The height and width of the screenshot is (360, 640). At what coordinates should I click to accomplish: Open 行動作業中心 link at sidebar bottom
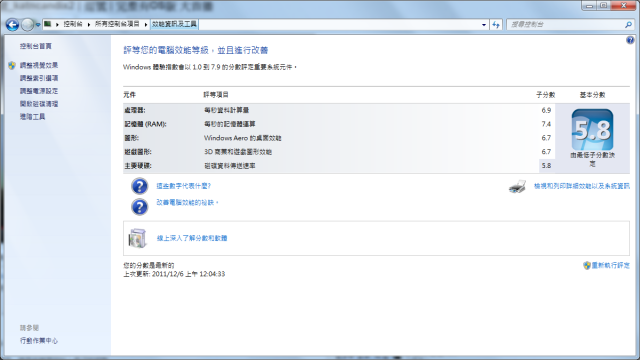39,340
